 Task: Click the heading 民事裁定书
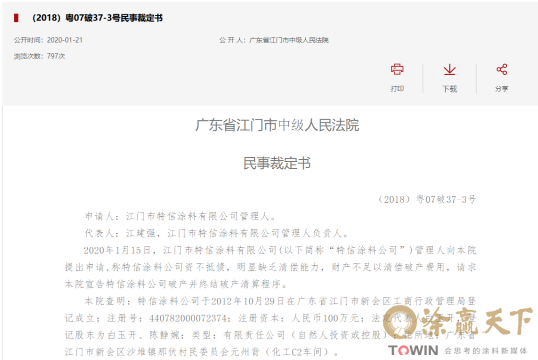click(x=277, y=163)
